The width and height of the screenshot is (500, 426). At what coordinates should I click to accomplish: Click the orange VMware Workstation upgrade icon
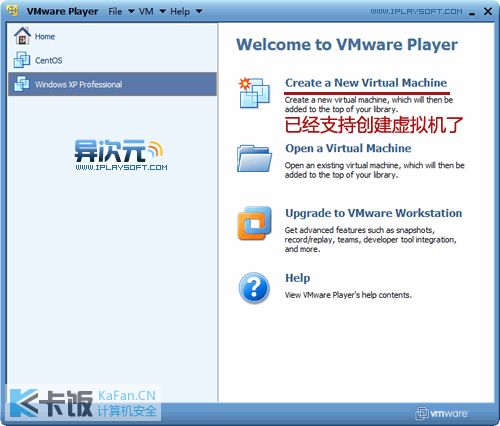254,223
